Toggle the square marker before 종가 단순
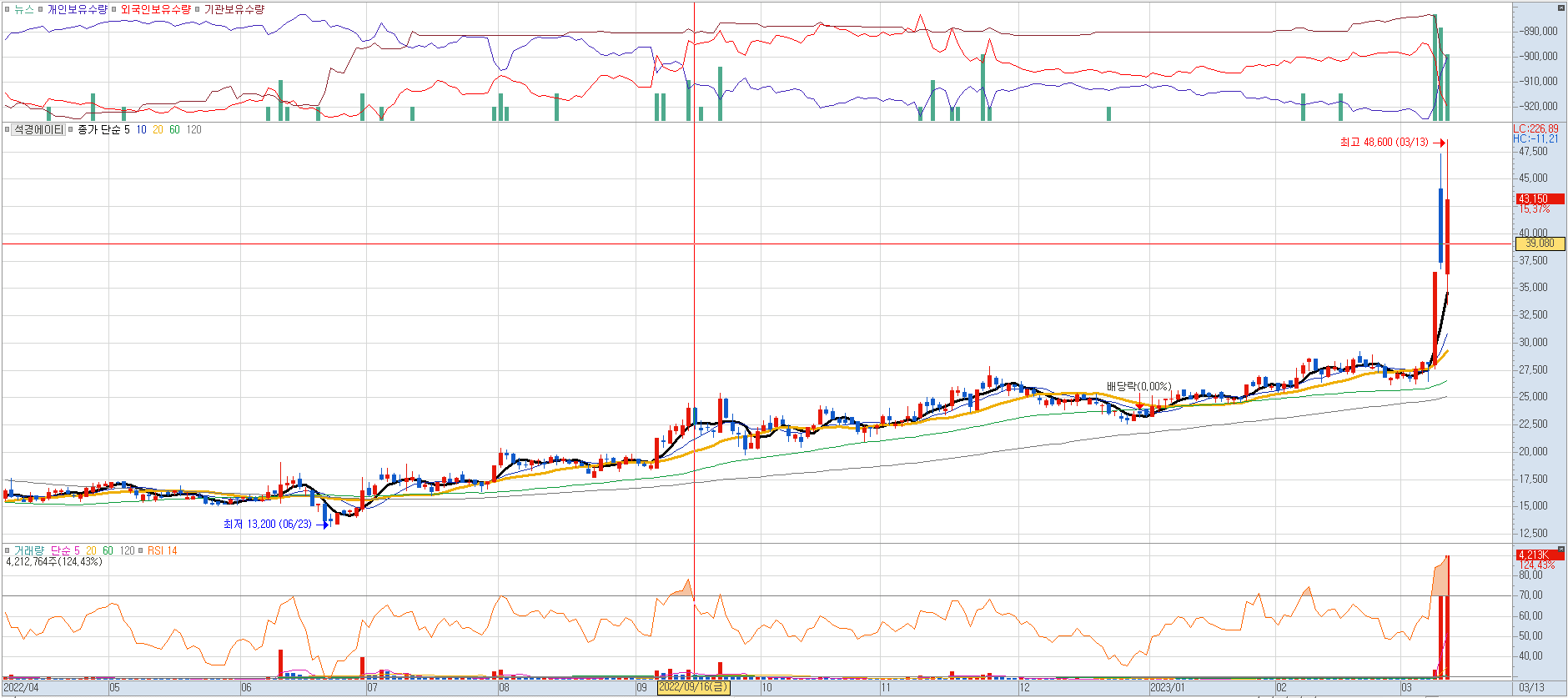 pyautogui.click(x=71, y=130)
